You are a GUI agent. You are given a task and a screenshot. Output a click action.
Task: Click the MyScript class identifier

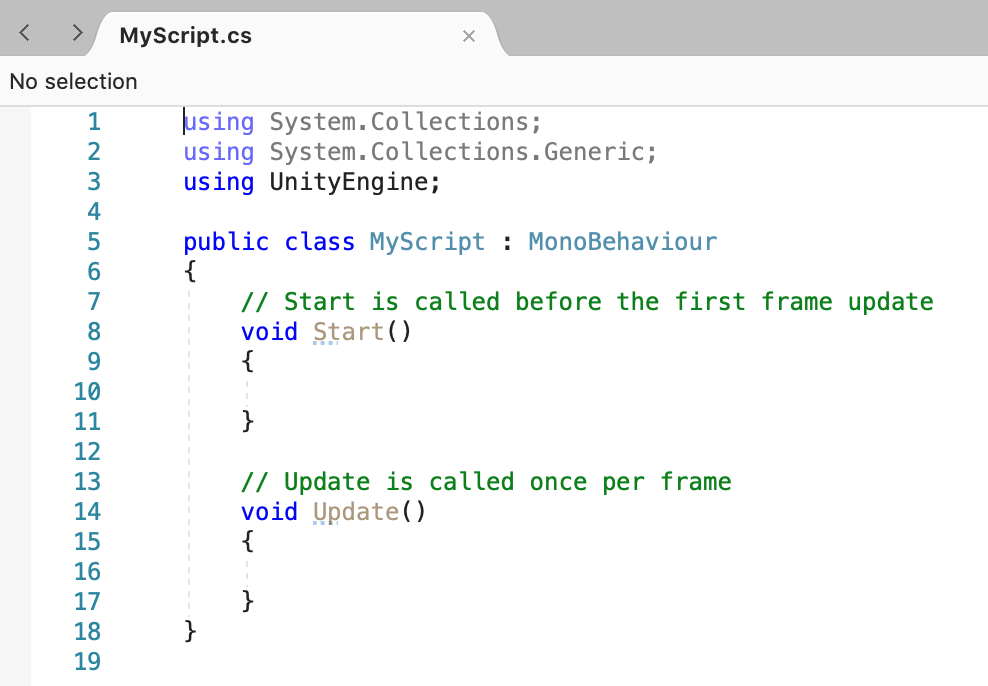point(427,241)
